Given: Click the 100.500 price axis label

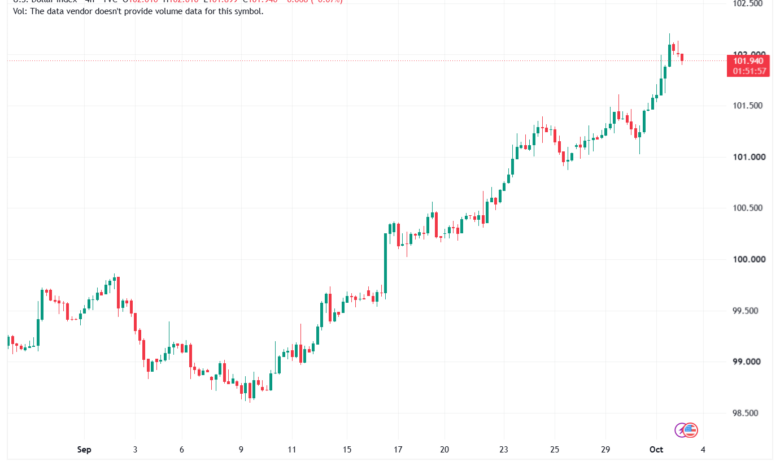Looking at the screenshot, I should pyautogui.click(x=747, y=208).
